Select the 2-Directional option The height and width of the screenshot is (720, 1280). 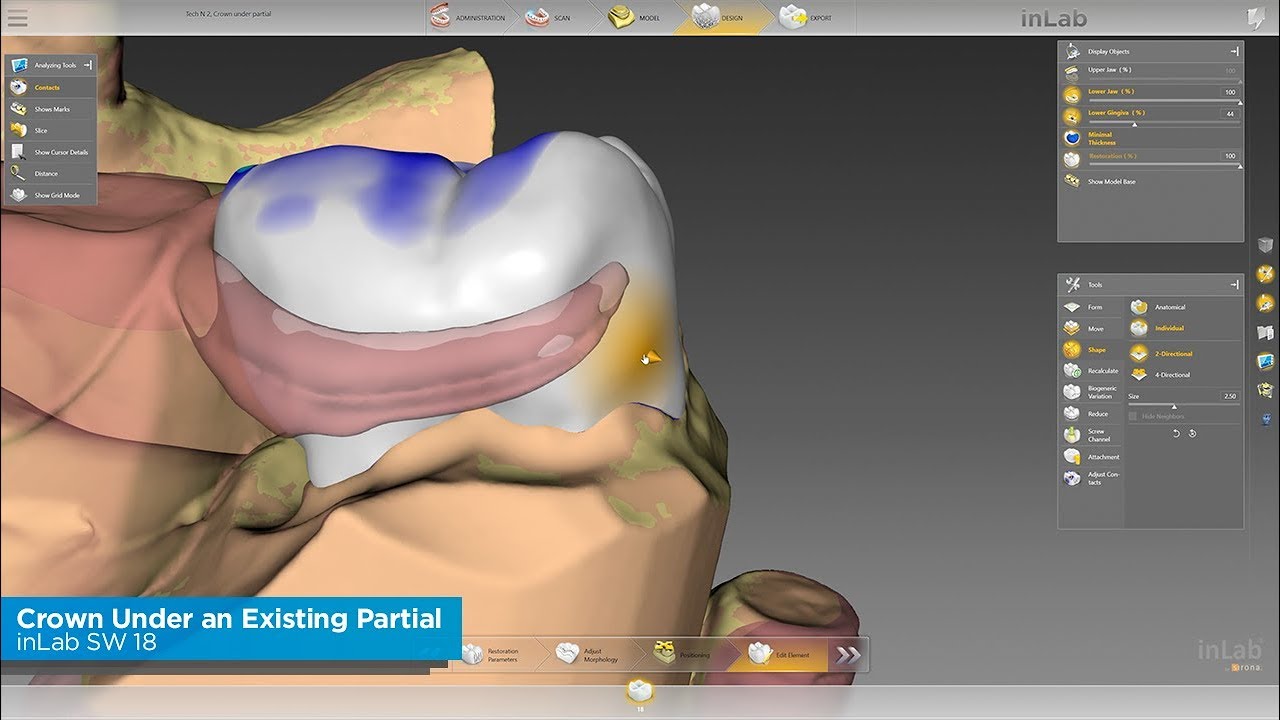[x=1162, y=353]
